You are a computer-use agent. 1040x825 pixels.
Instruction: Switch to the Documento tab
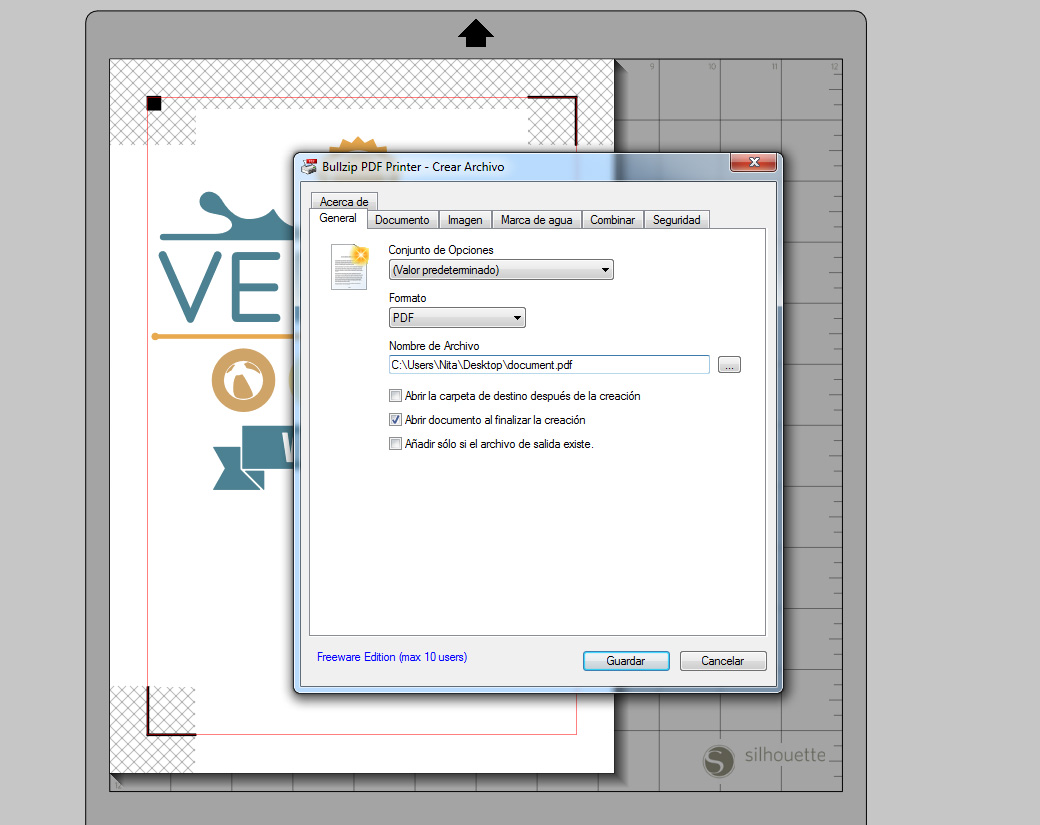pyautogui.click(x=402, y=220)
